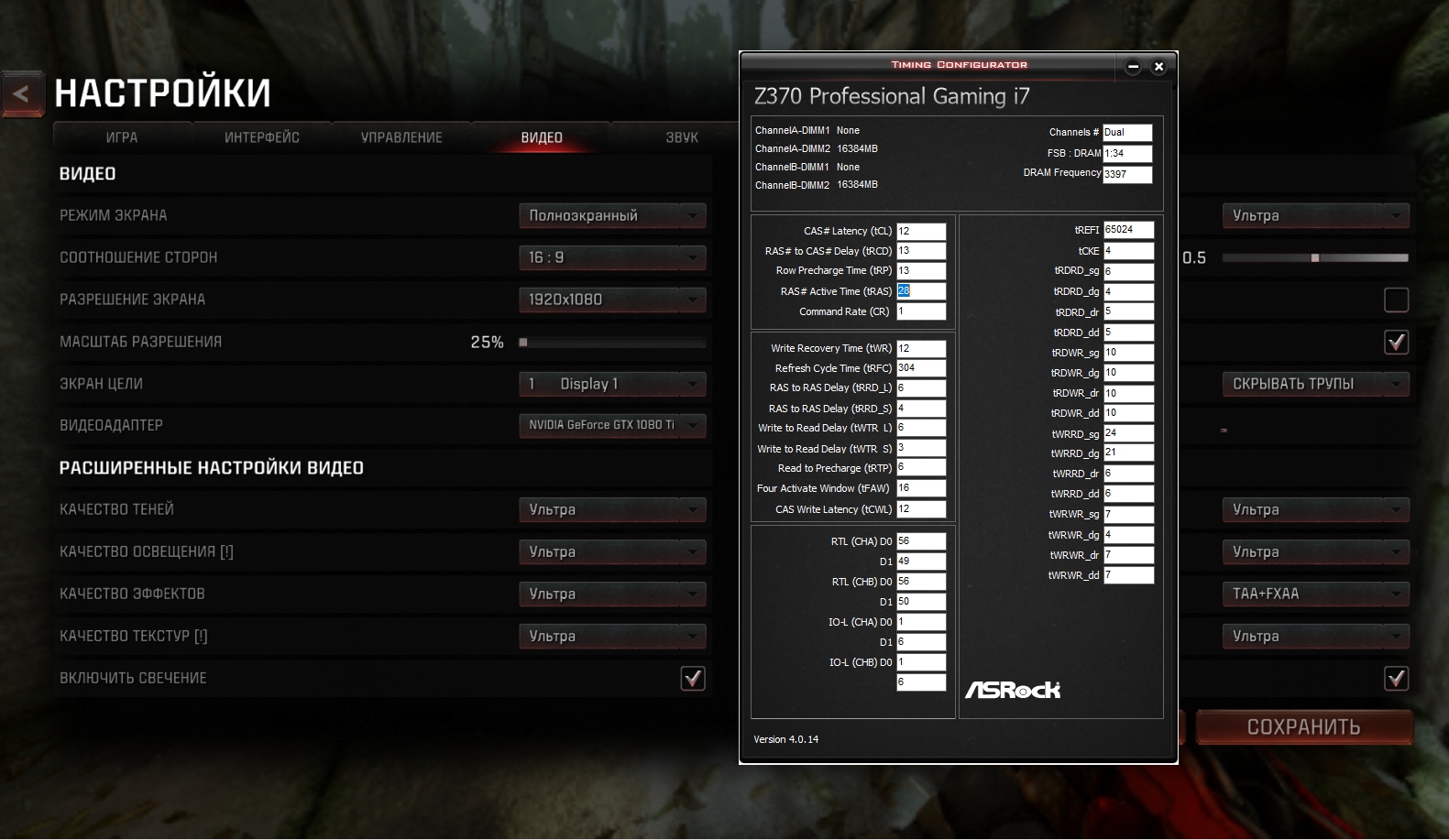1449x840 pixels.
Task: Close the Timing Configurator window
Action: 1158,66
